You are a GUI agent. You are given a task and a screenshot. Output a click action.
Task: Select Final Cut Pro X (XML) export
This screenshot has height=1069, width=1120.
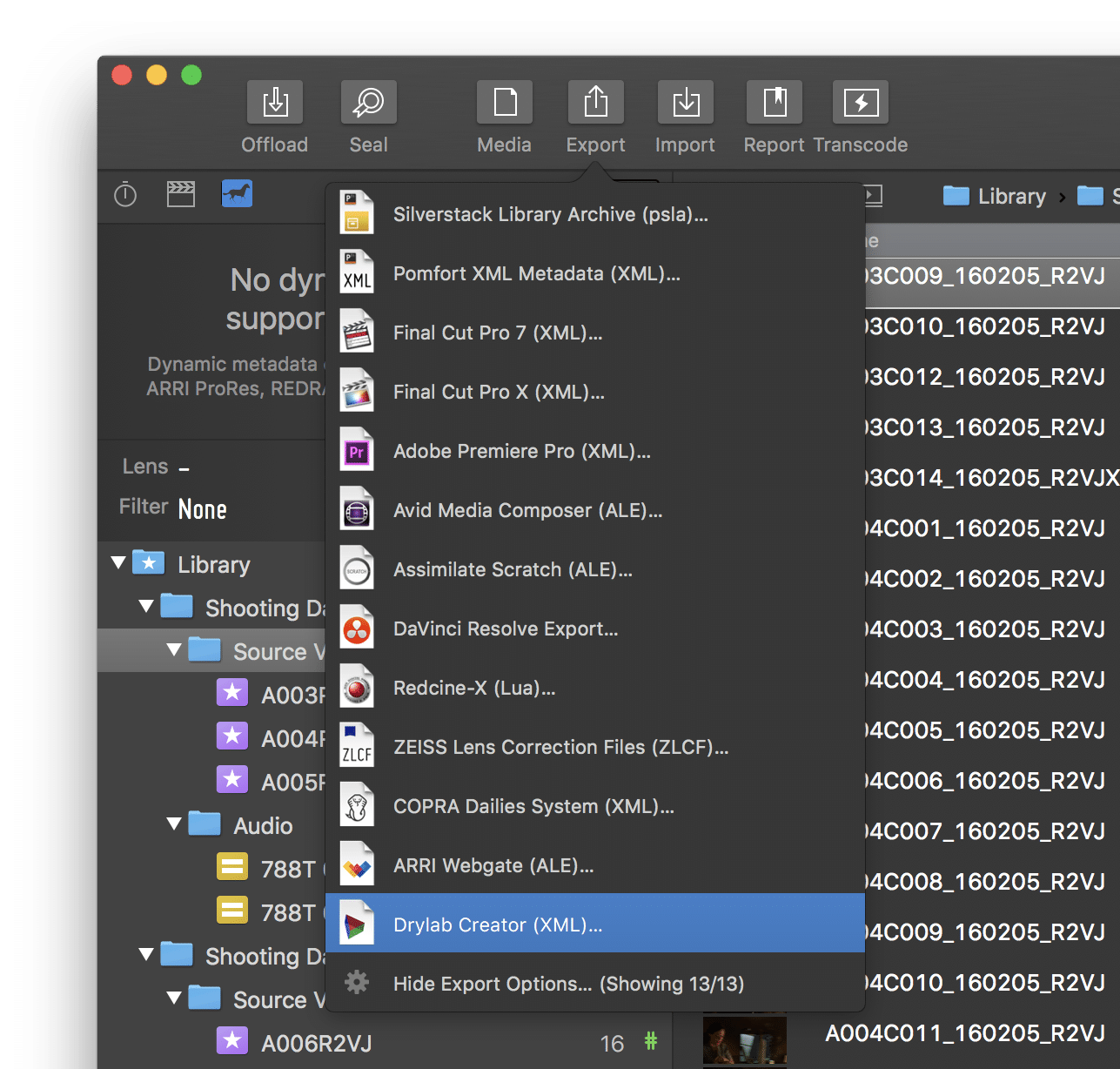(x=595, y=392)
